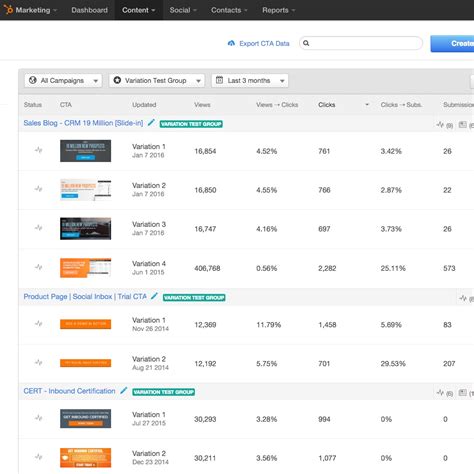Click activity pulse icon in CERT group header

click(x=440, y=393)
